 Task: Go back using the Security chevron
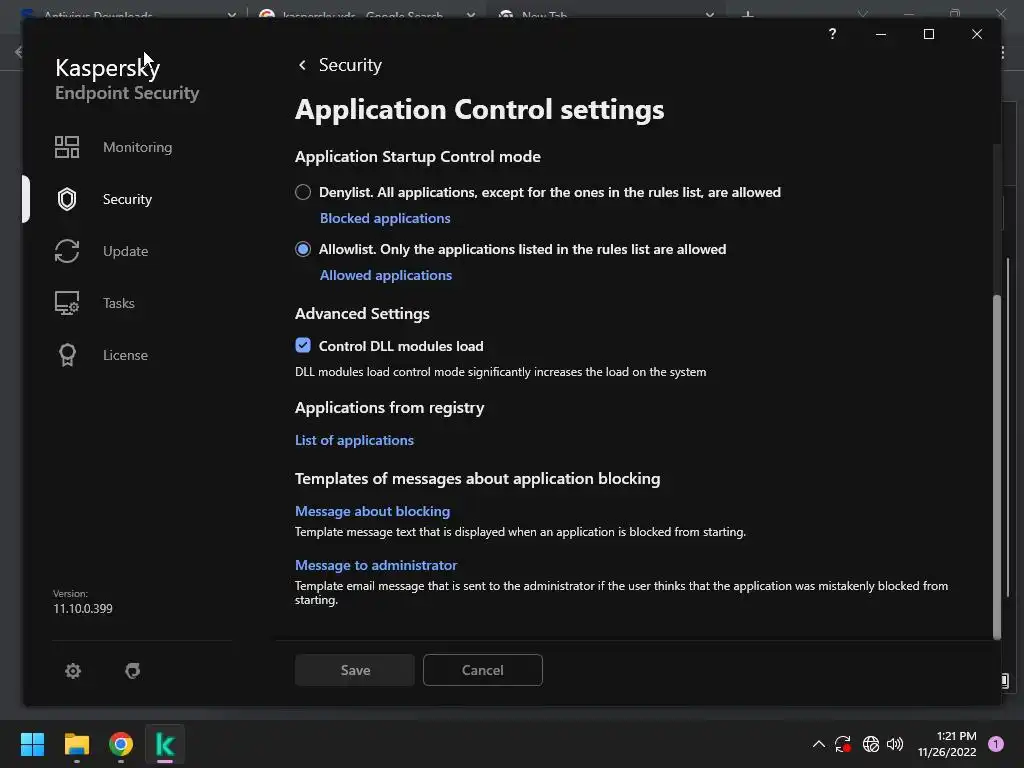coord(302,65)
